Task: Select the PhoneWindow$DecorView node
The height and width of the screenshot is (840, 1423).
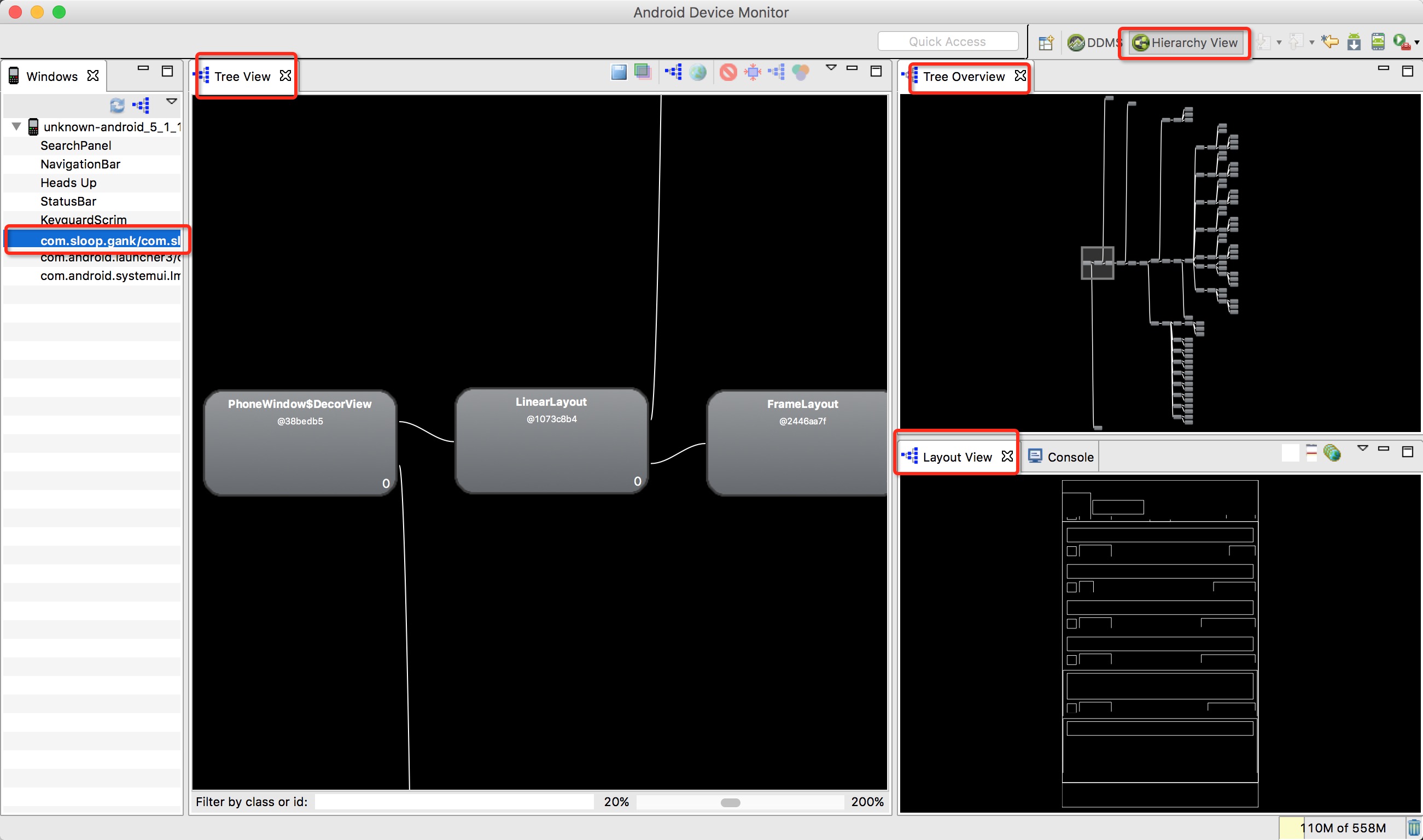Action: pos(300,442)
